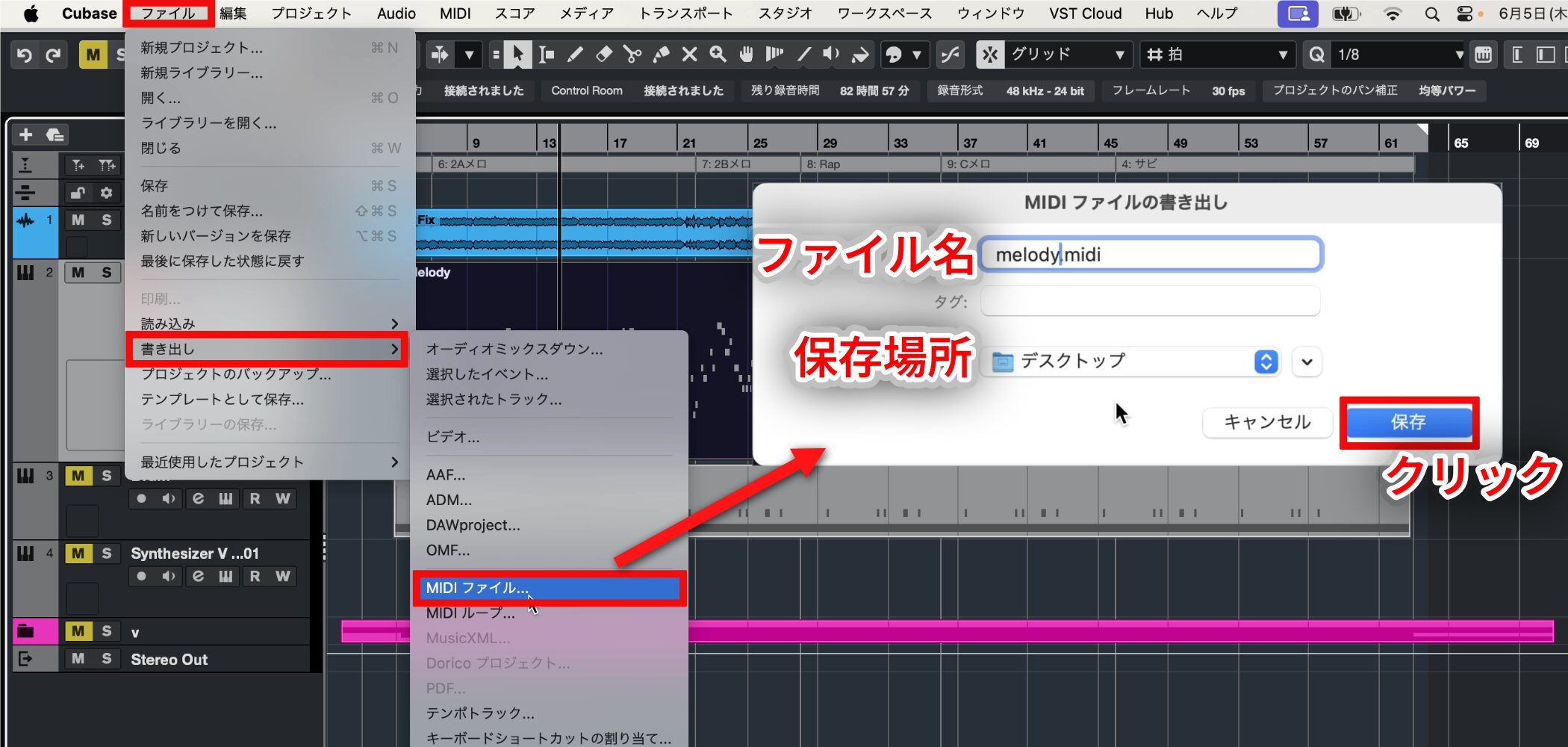The width and height of the screenshot is (1568, 747).
Task: Toggle the global Mute M button in toolbar
Action: pyautogui.click(x=93, y=55)
